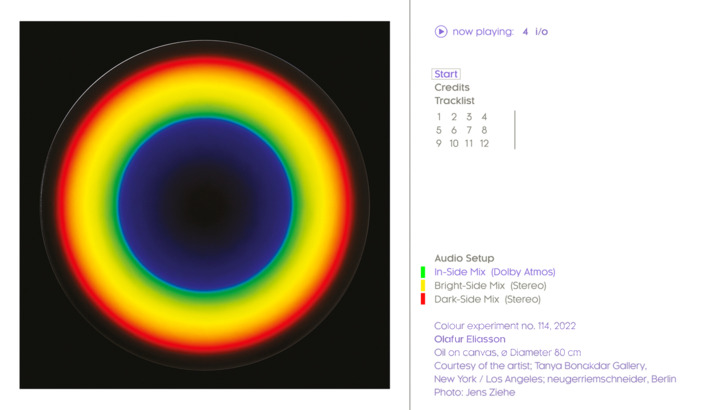Click the current track title 'i/o'
The image size is (728, 410).
pyautogui.click(x=541, y=32)
